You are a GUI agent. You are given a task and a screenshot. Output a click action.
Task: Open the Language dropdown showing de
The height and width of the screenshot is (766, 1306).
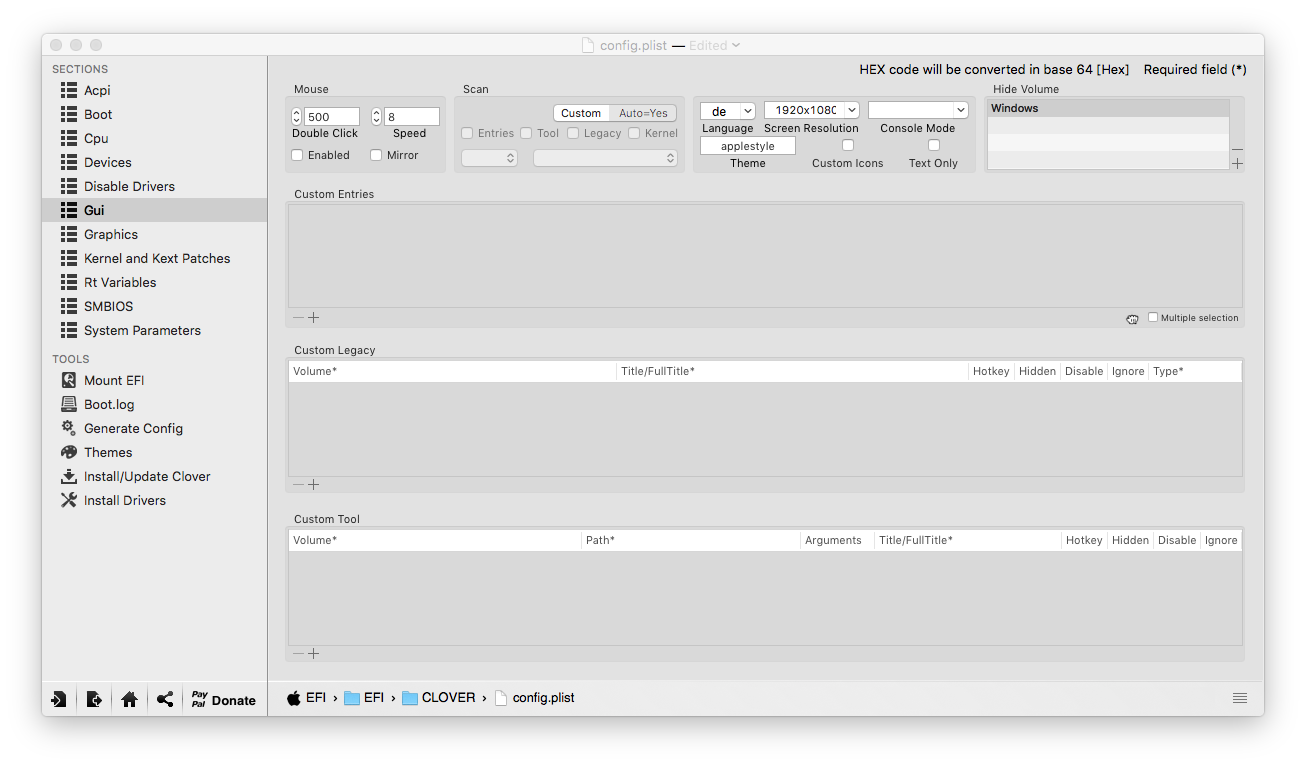coord(728,111)
